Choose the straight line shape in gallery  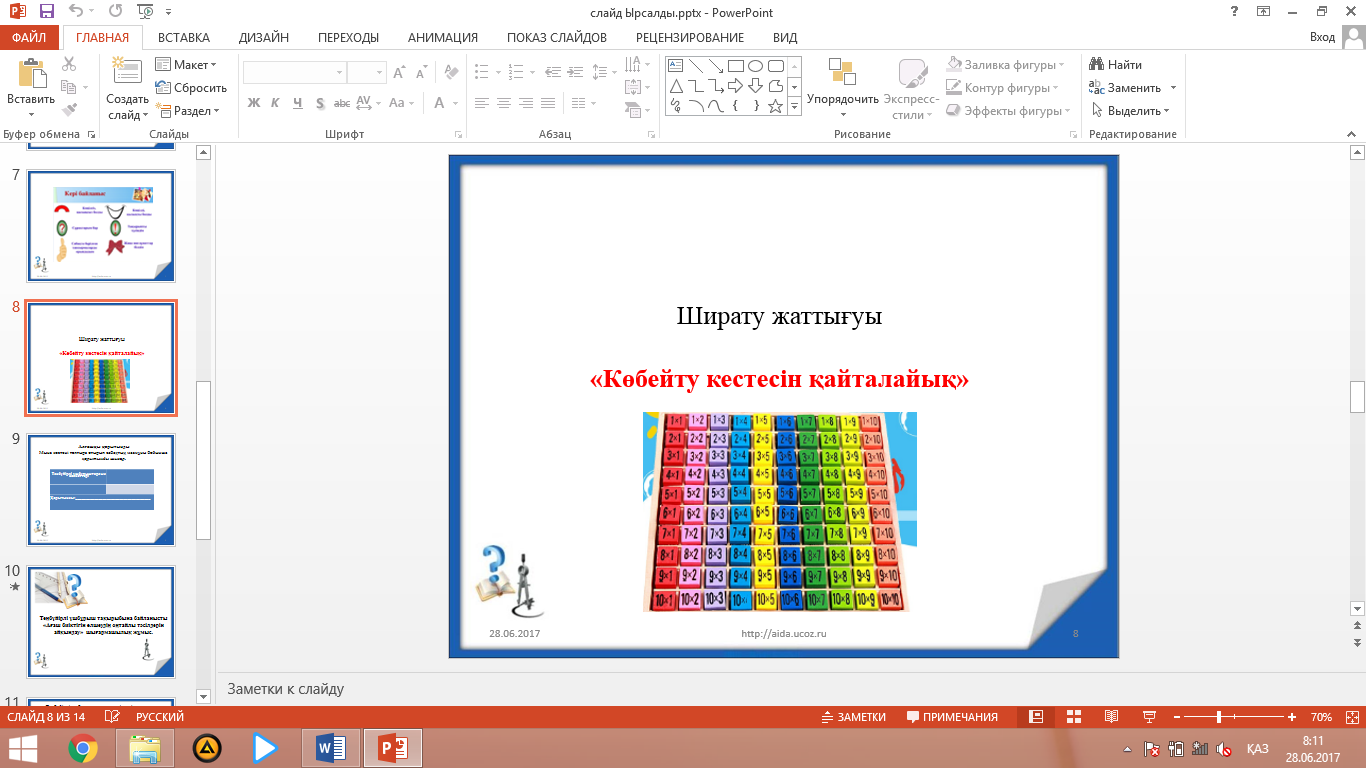[x=695, y=66]
